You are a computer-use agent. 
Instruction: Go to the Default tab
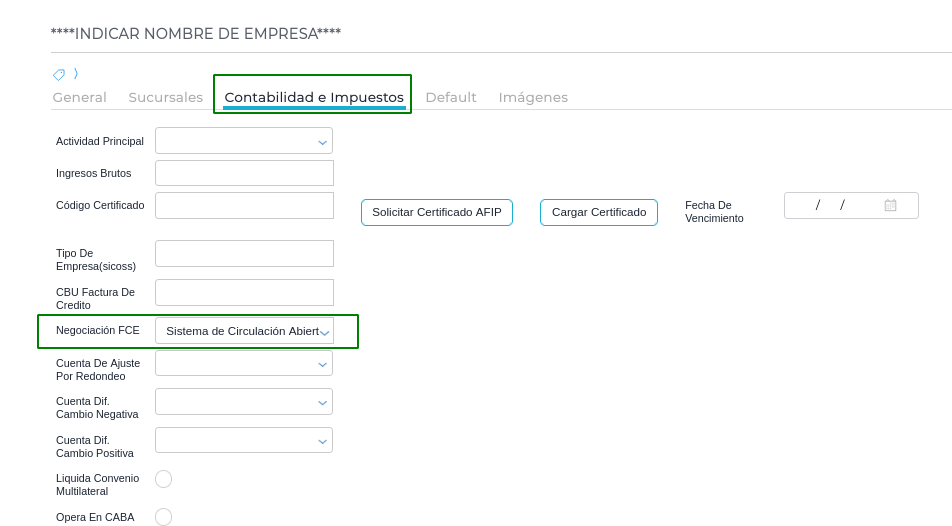click(451, 97)
